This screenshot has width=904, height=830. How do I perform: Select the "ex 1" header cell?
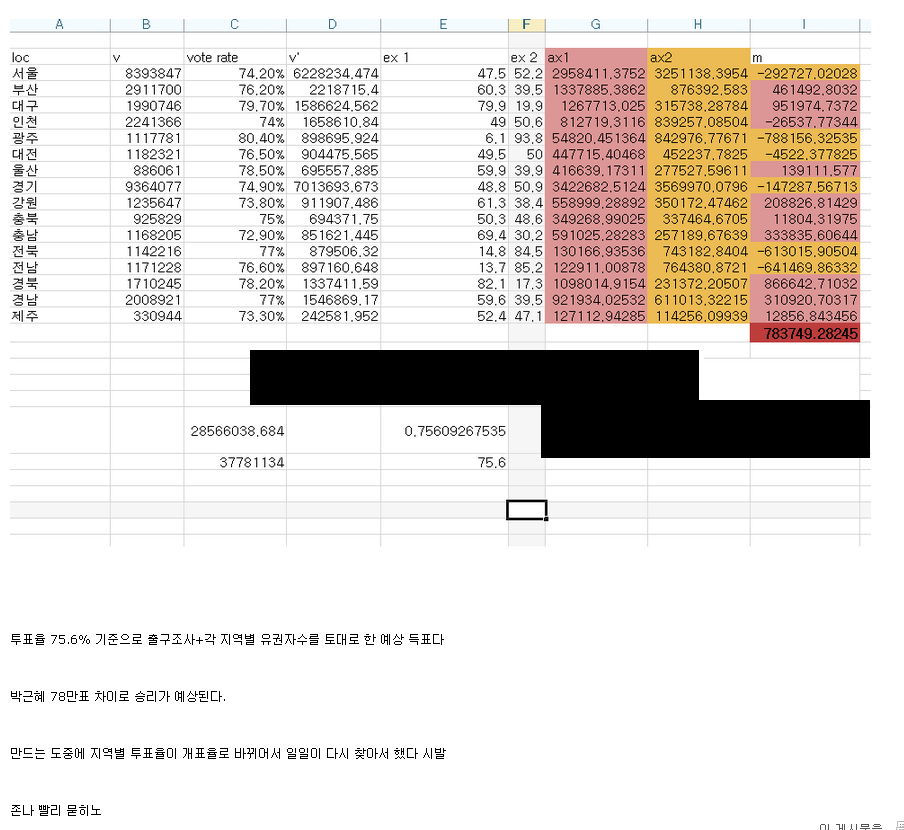tap(444, 57)
